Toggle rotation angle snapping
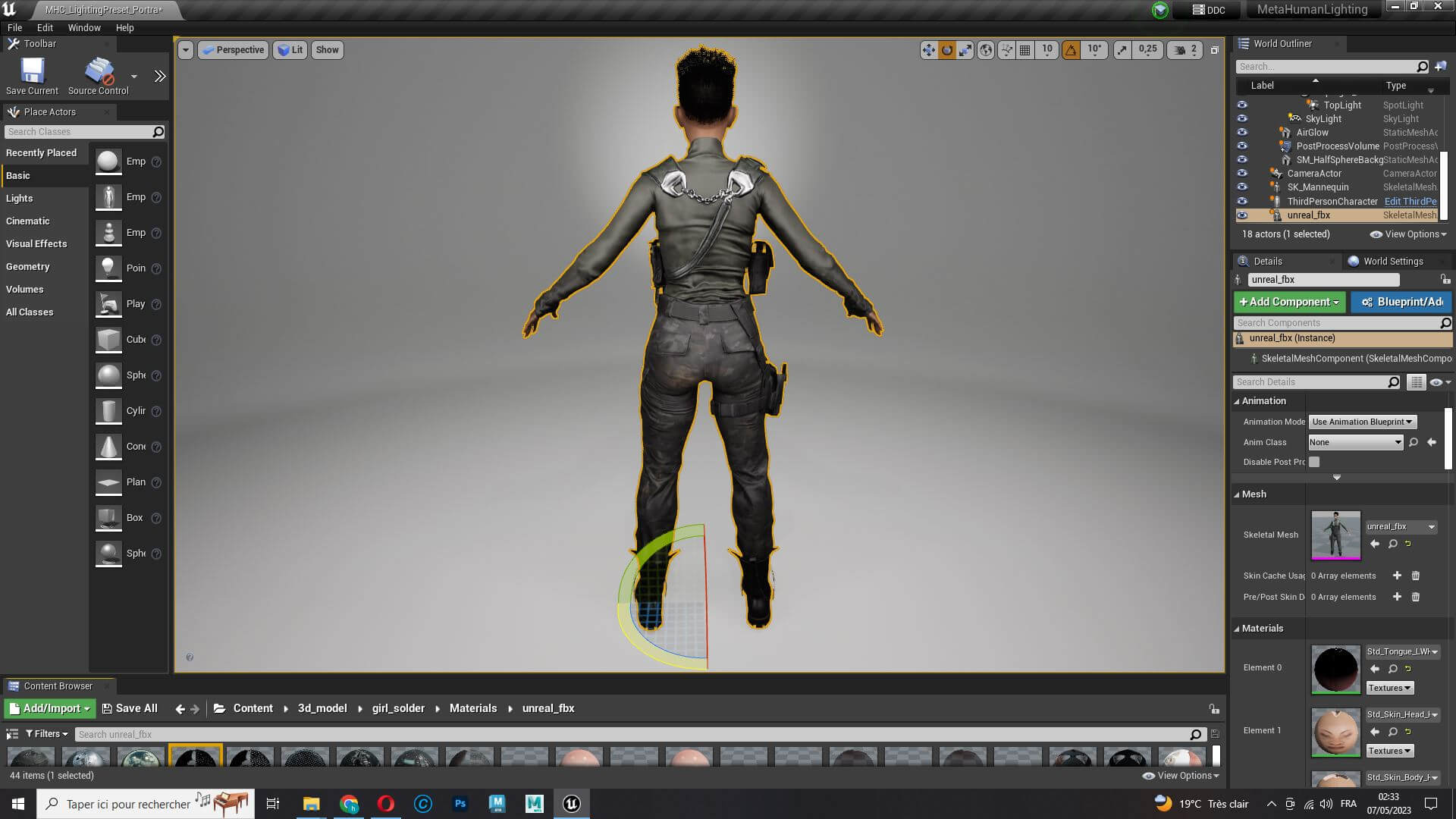The image size is (1456, 819). pos(1071,50)
